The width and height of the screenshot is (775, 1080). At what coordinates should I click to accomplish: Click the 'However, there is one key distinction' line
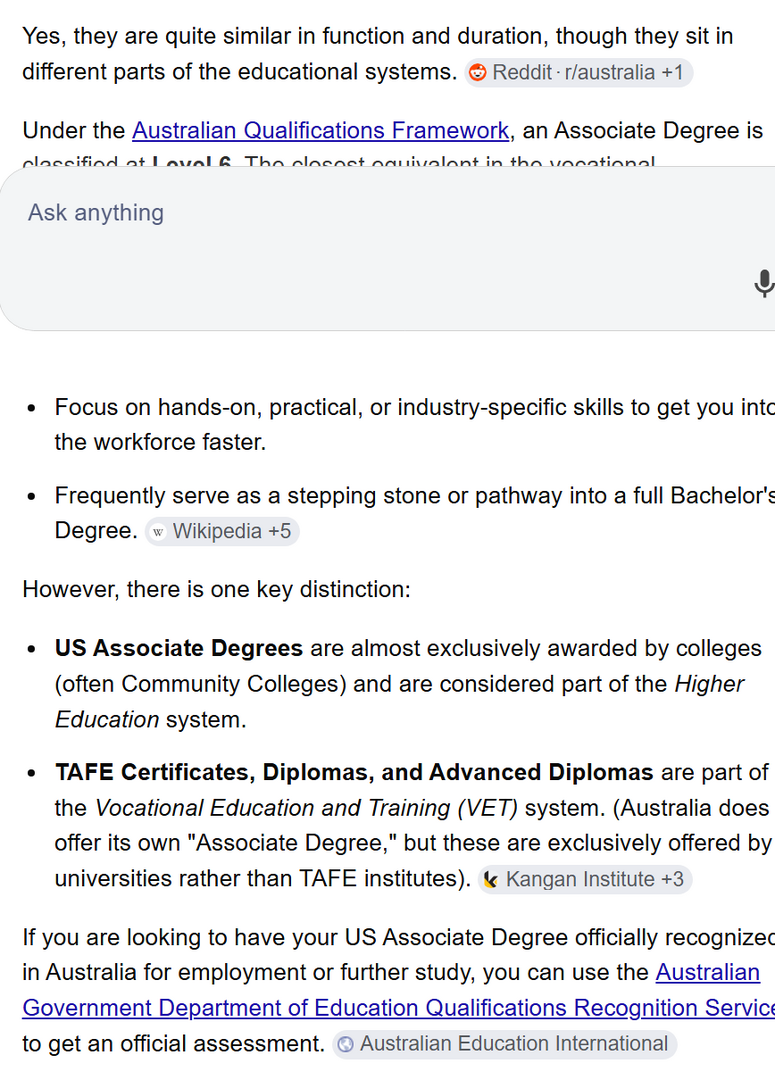pos(216,590)
